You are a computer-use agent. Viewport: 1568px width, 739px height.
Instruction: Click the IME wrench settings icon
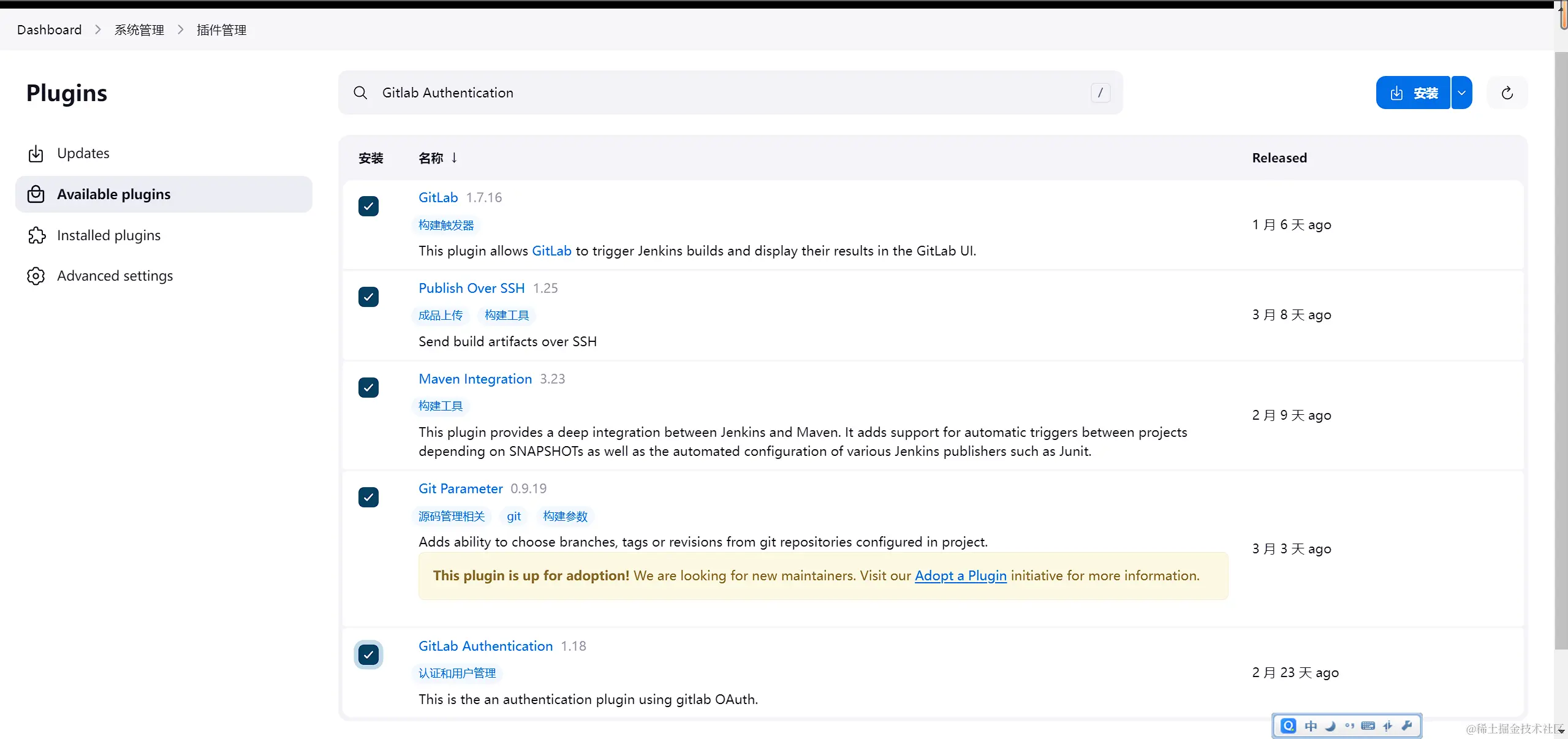pos(1407,726)
